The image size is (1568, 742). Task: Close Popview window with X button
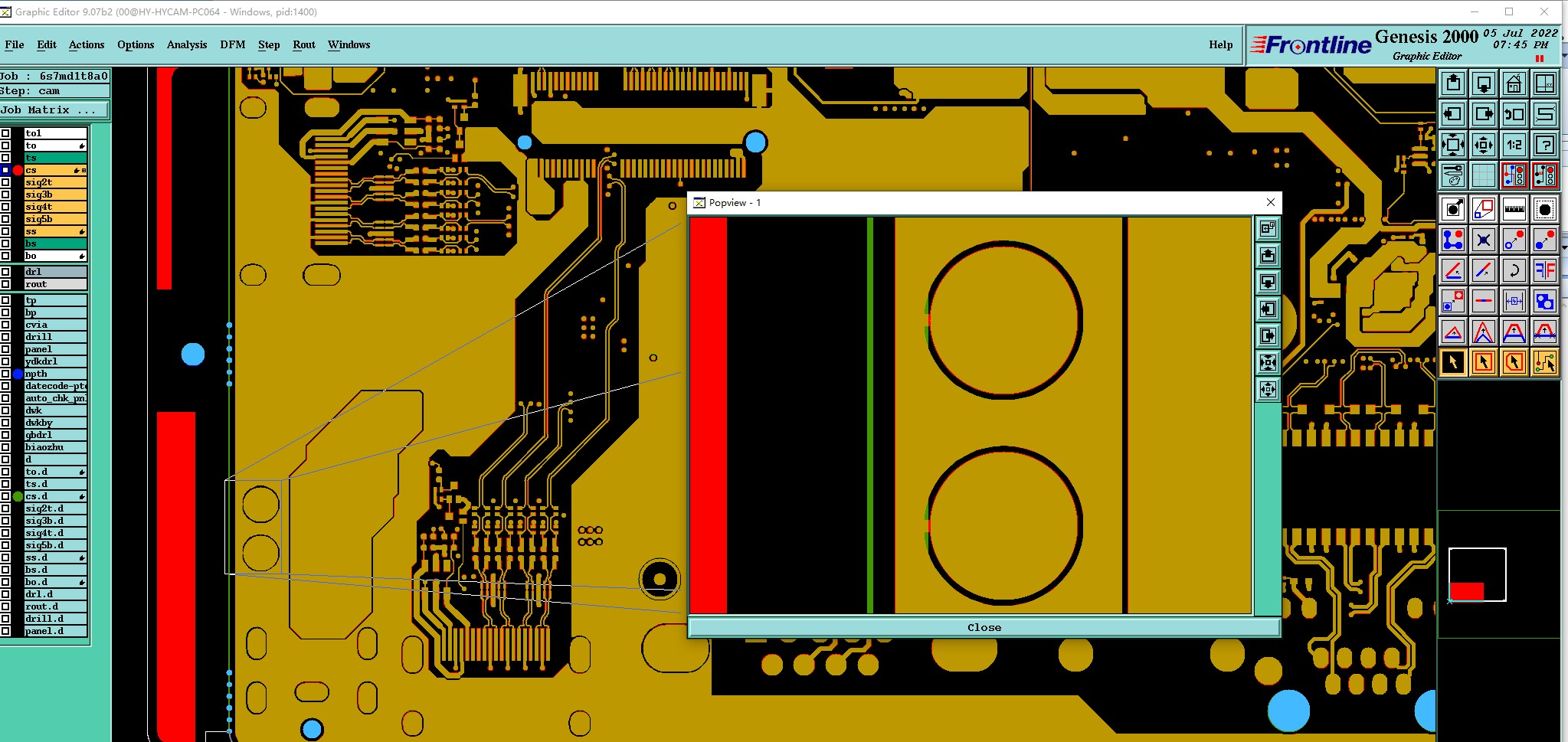tap(1271, 202)
